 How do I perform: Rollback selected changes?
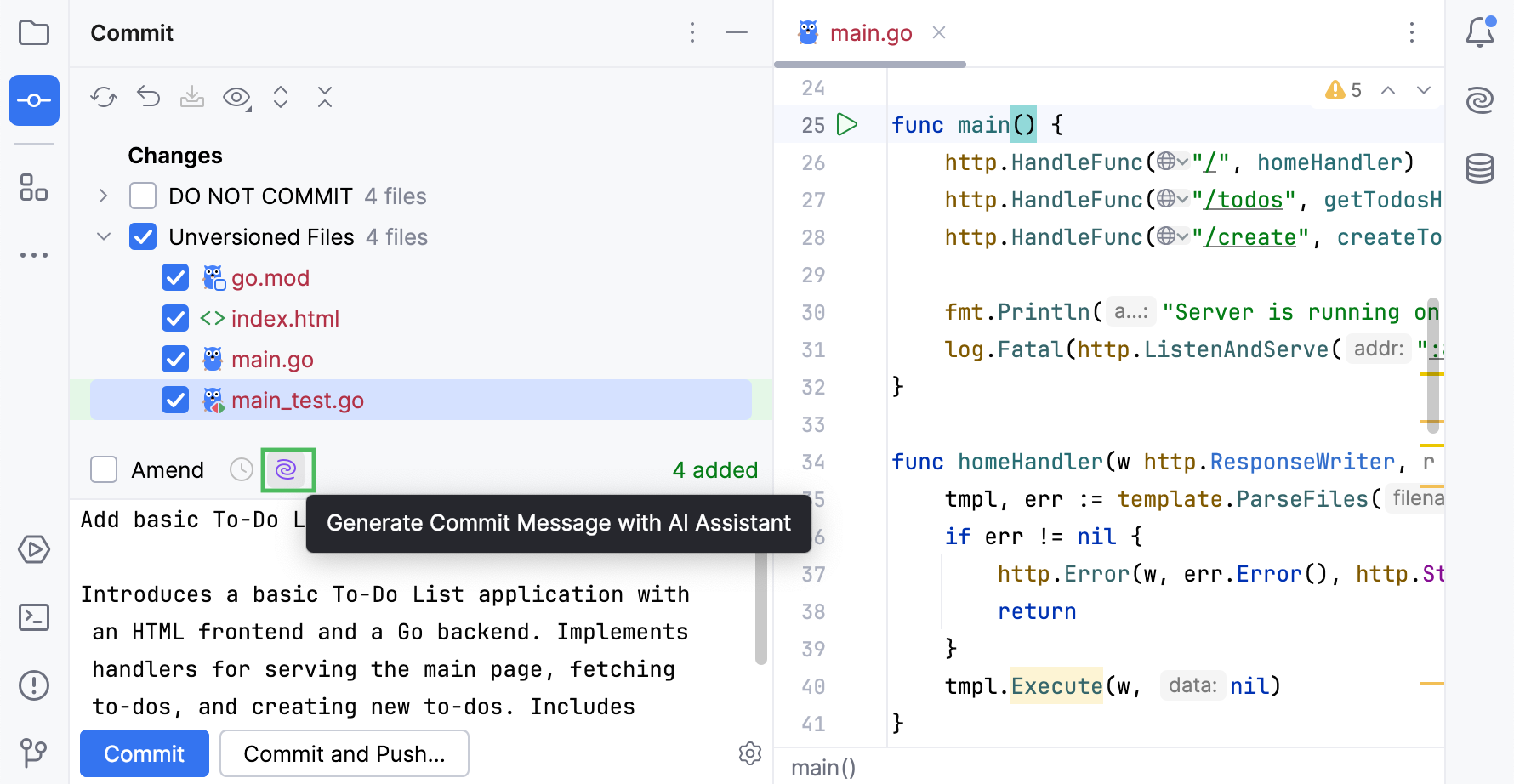147,97
